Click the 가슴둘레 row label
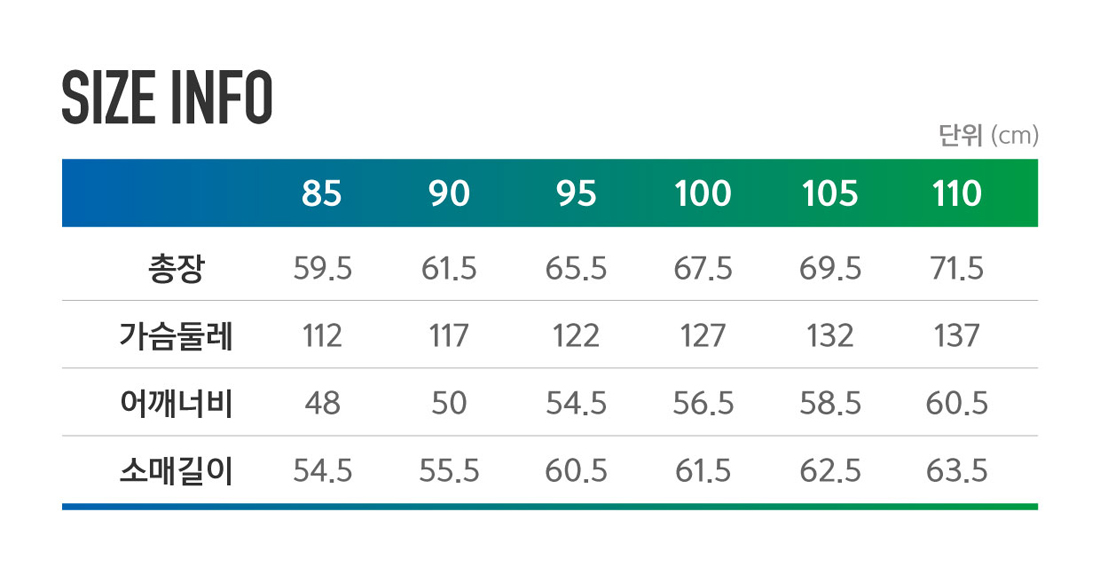Screen dimensions: 1100x583 [176, 336]
